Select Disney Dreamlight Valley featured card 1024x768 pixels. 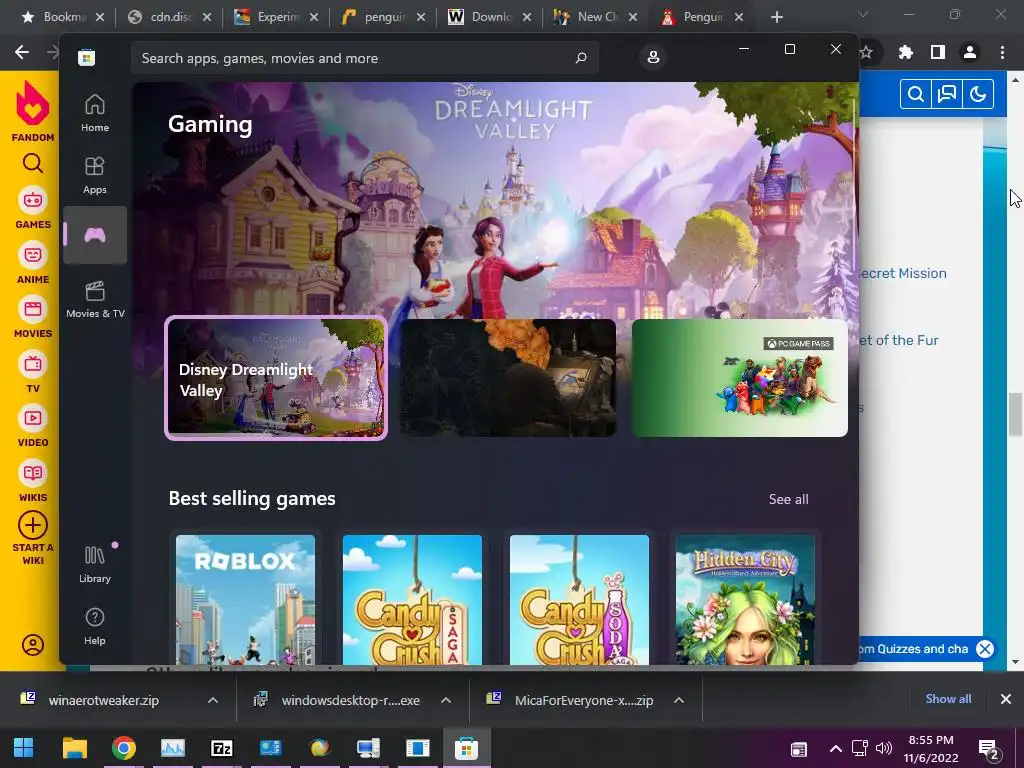276,378
